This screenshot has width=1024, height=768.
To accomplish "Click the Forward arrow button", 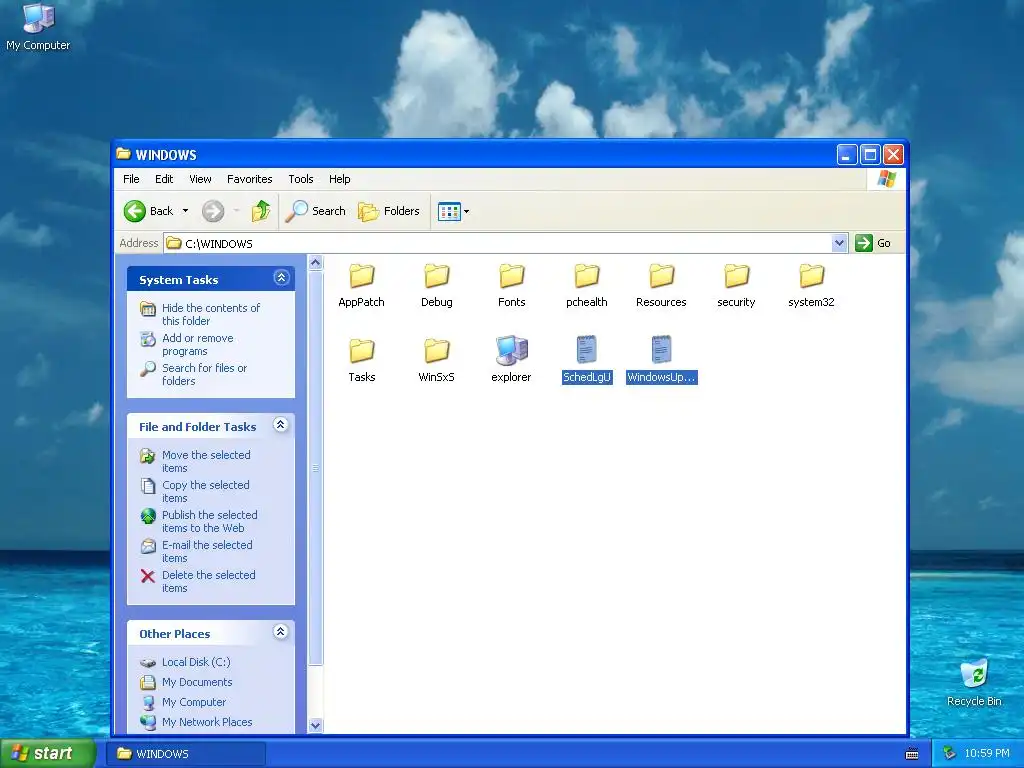I will point(213,211).
